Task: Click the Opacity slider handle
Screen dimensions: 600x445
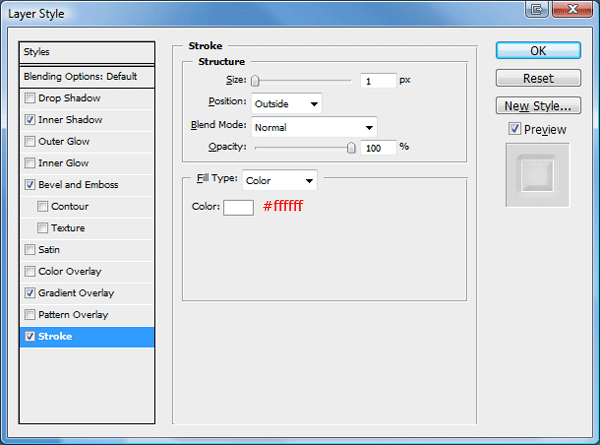Action: 351,148
